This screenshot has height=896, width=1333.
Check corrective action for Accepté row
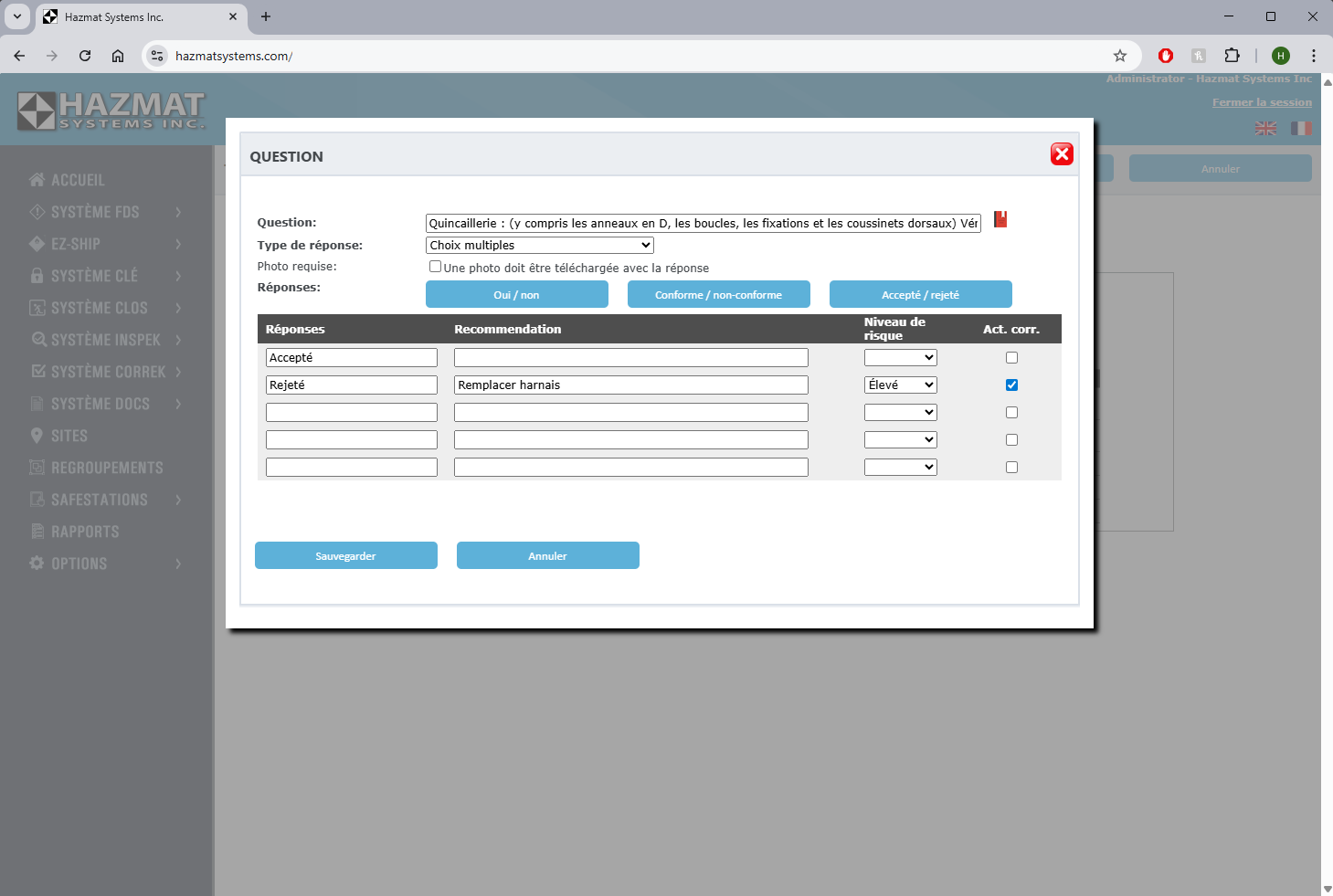pyautogui.click(x=1011, y=358)
